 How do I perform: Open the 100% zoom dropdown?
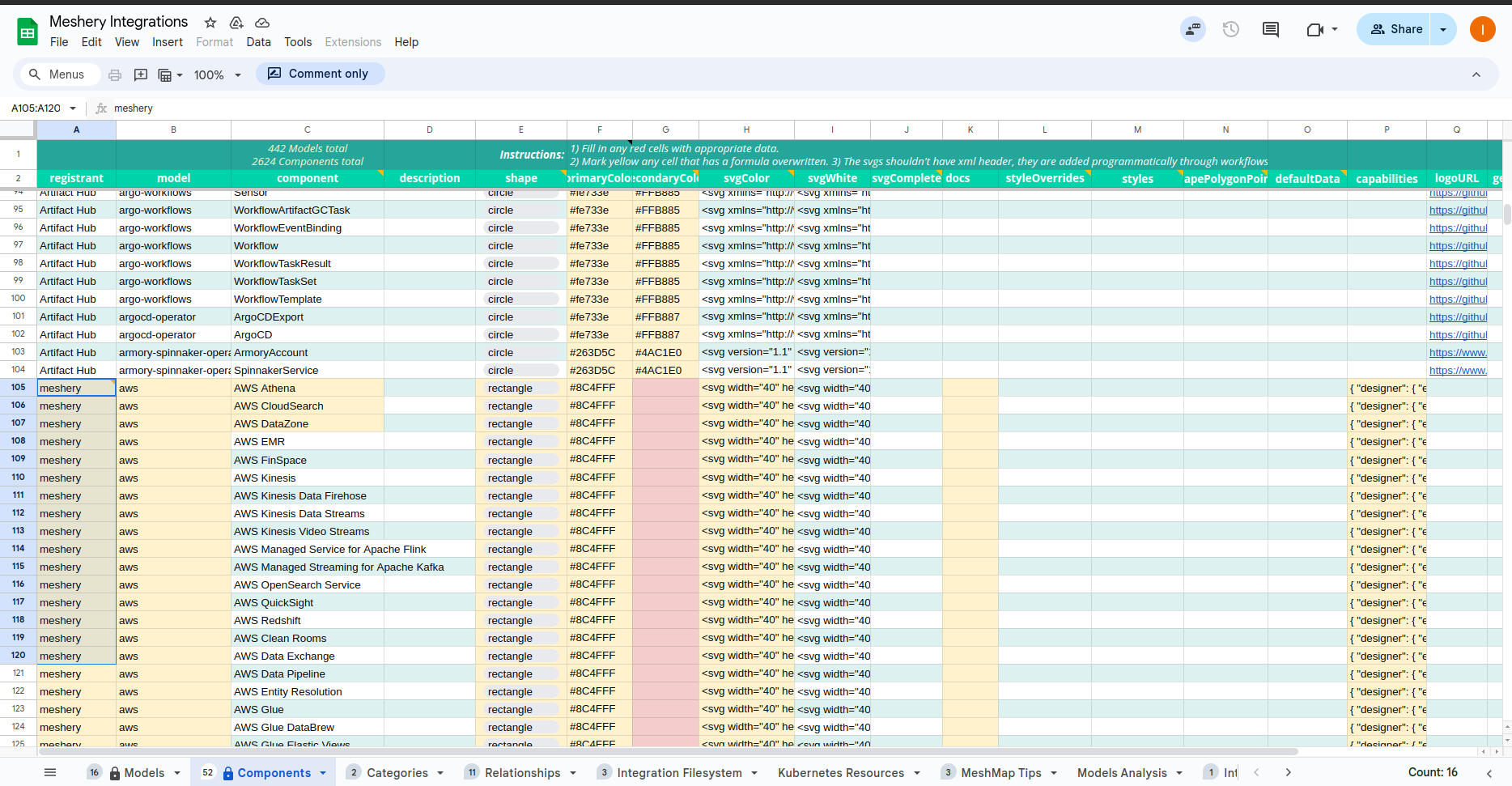[217, 74]
